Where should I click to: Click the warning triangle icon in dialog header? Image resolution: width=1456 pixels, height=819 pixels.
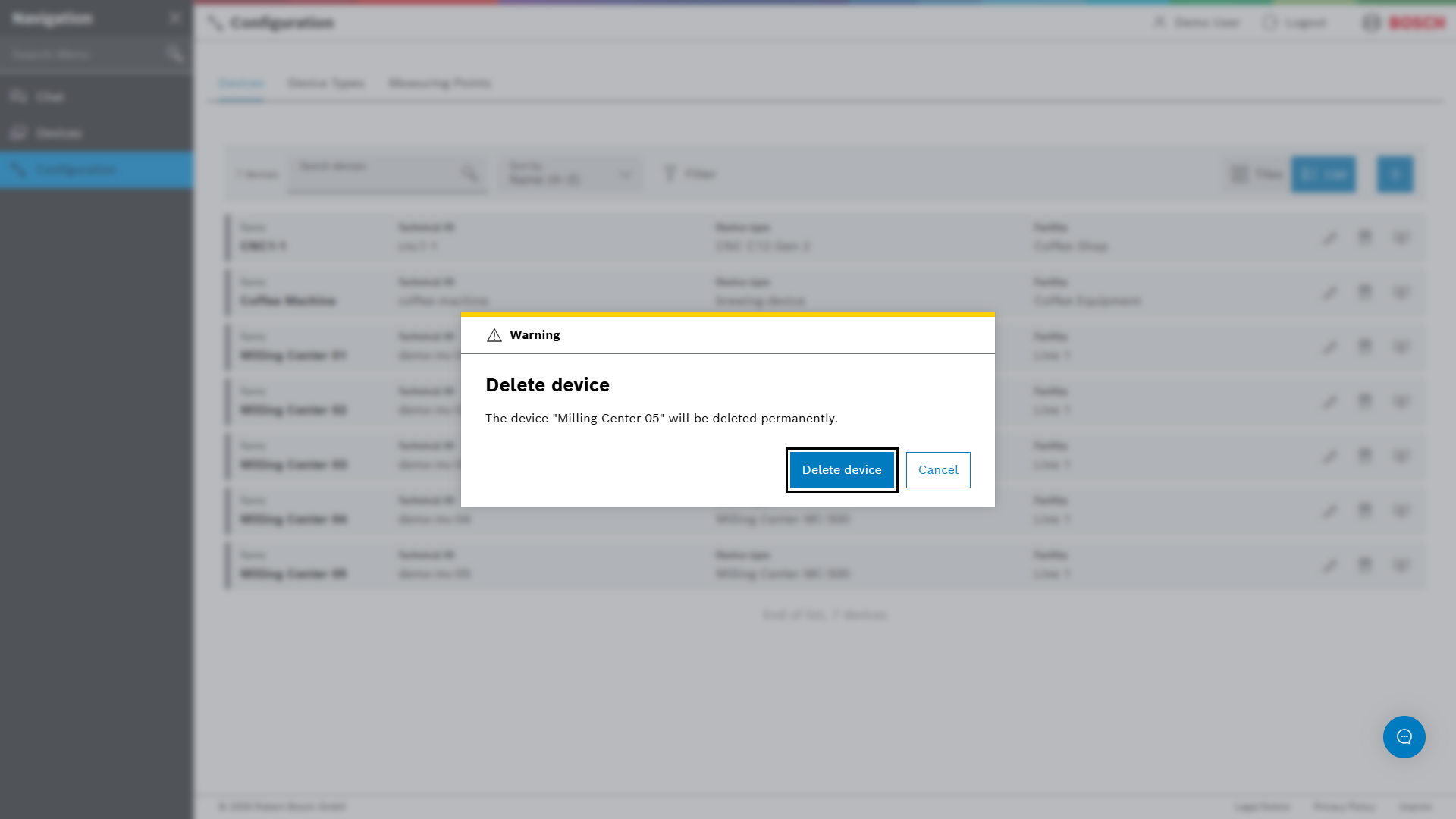[x=494, y=335]
